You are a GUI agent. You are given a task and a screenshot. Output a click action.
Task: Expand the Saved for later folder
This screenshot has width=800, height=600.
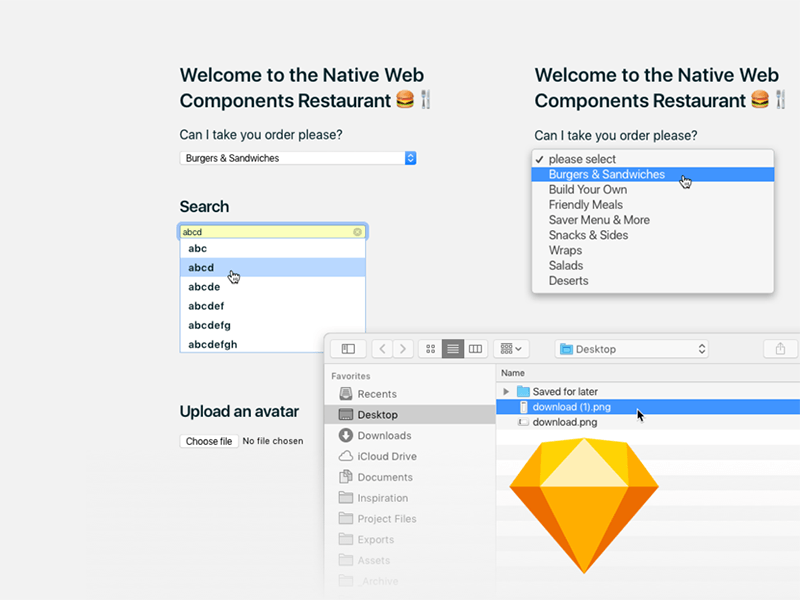508,392
